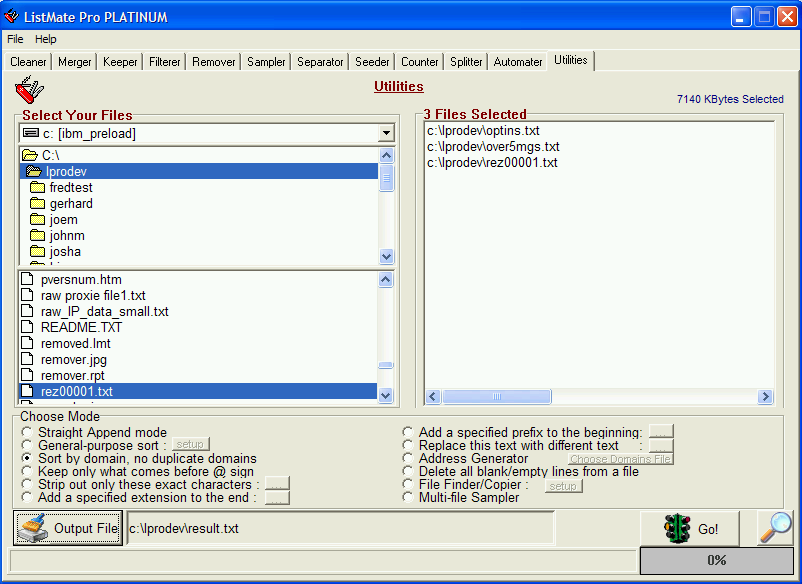802x584 pixels.
Task: Click c:\lprodev\optins.txt in selected files
Action: pyautogui.click(x=483, y=130)
